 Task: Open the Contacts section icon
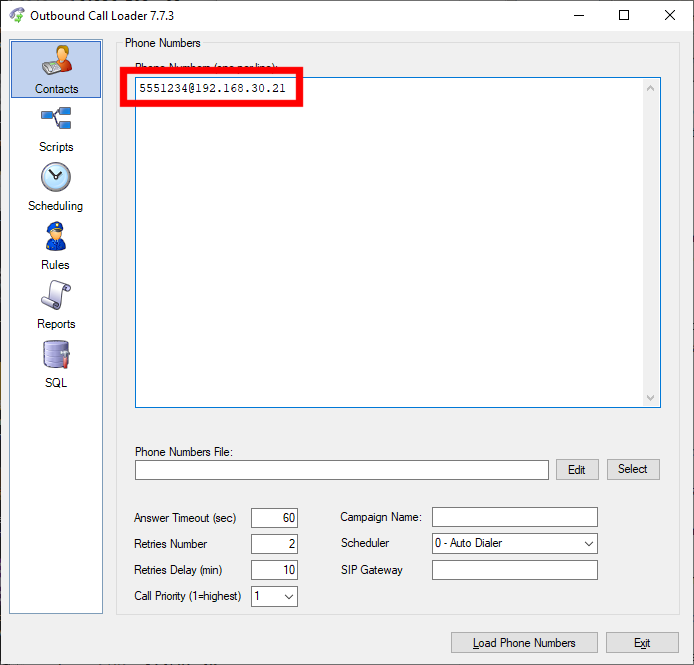[x=56, y=64]
